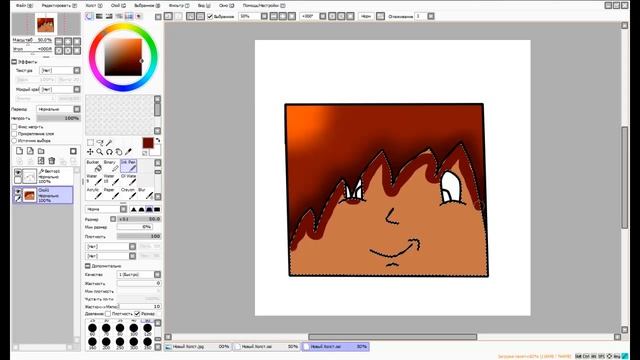Screen dimensions: 640x360
Task: Click the minimum size input field
Action: [x=134, y=227]
